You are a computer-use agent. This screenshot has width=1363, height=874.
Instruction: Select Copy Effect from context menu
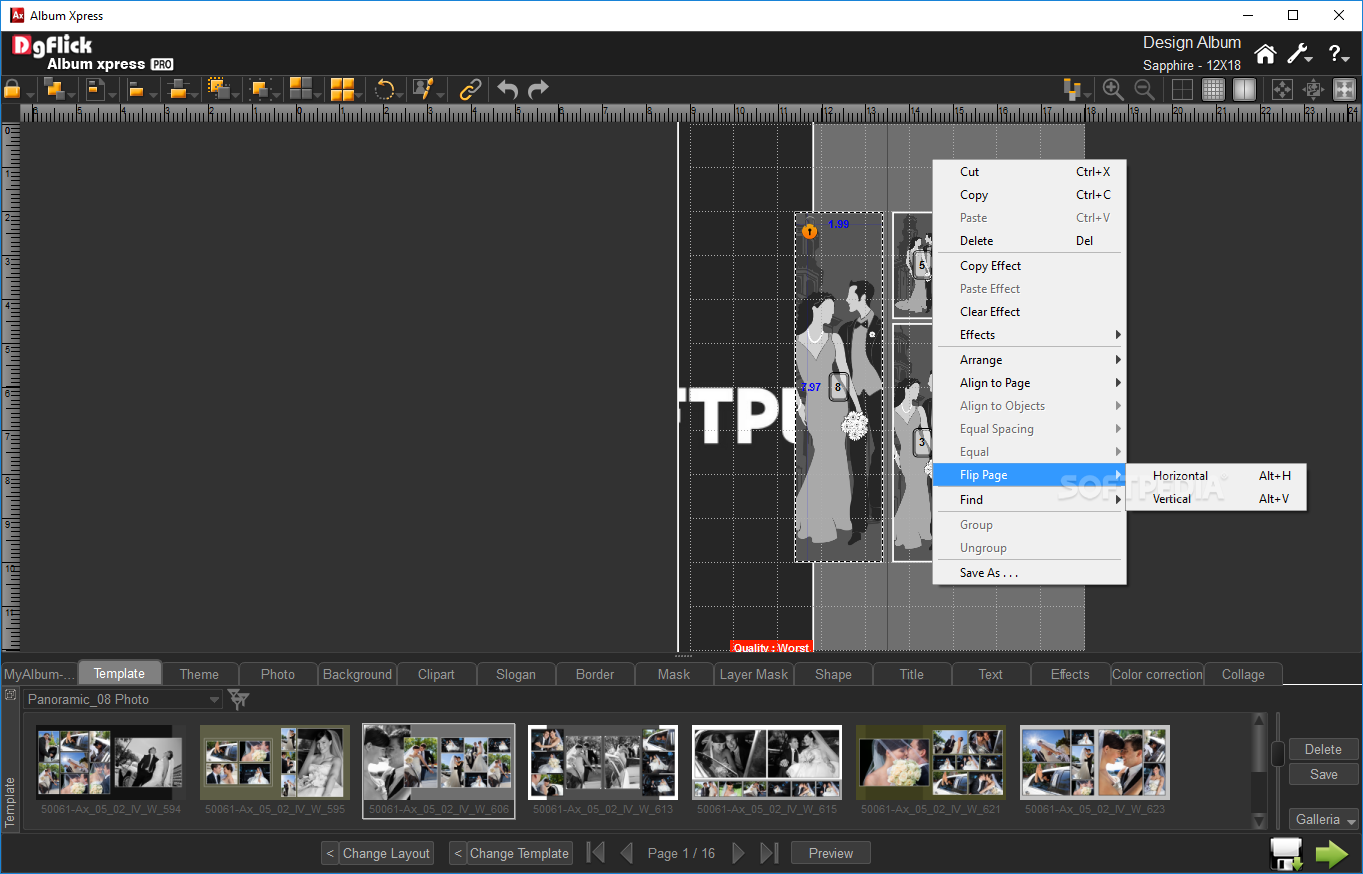pyautogui.click(x=1029, y=266)
